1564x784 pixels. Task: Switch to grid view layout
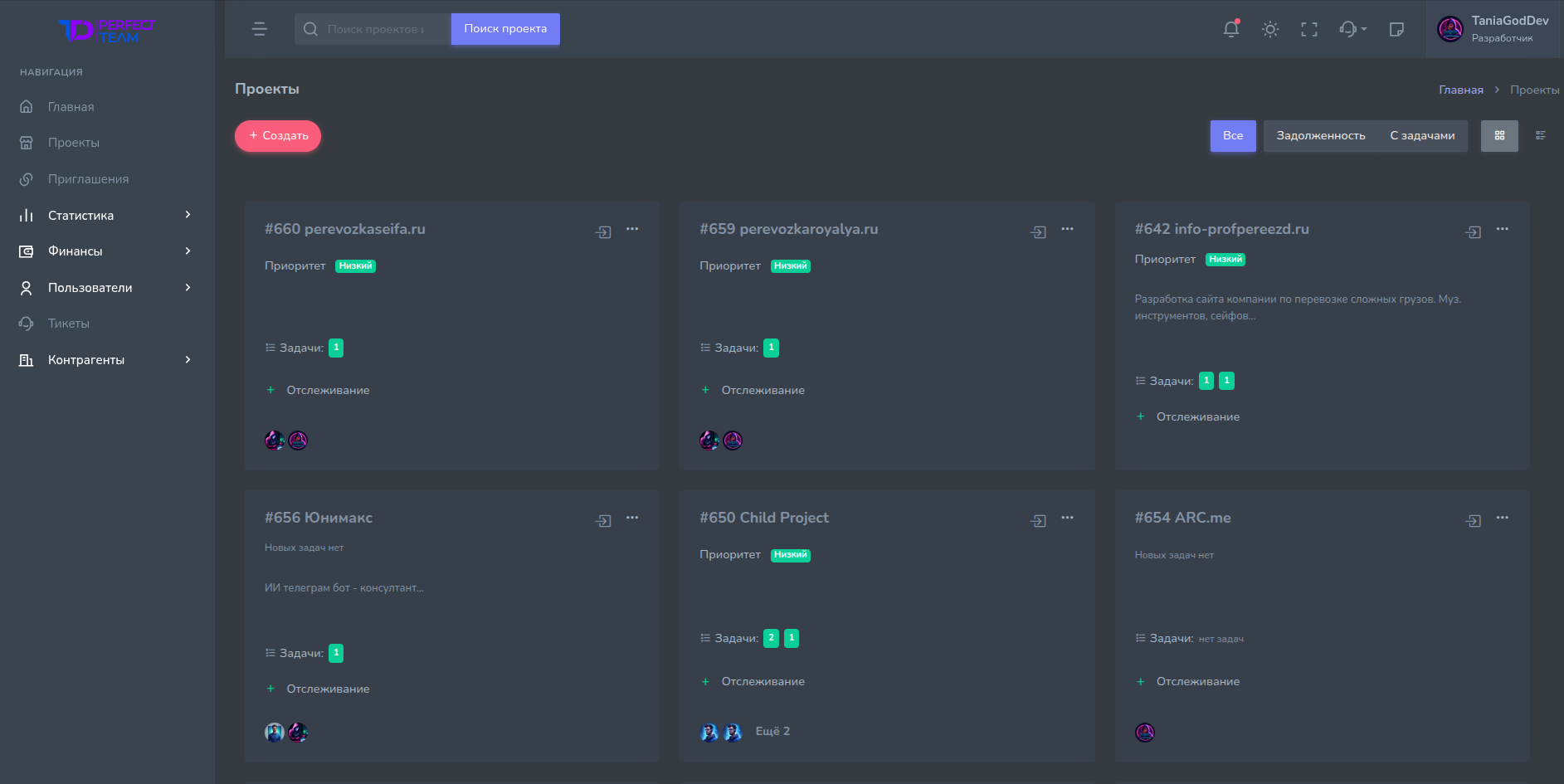click(1499, 136)
